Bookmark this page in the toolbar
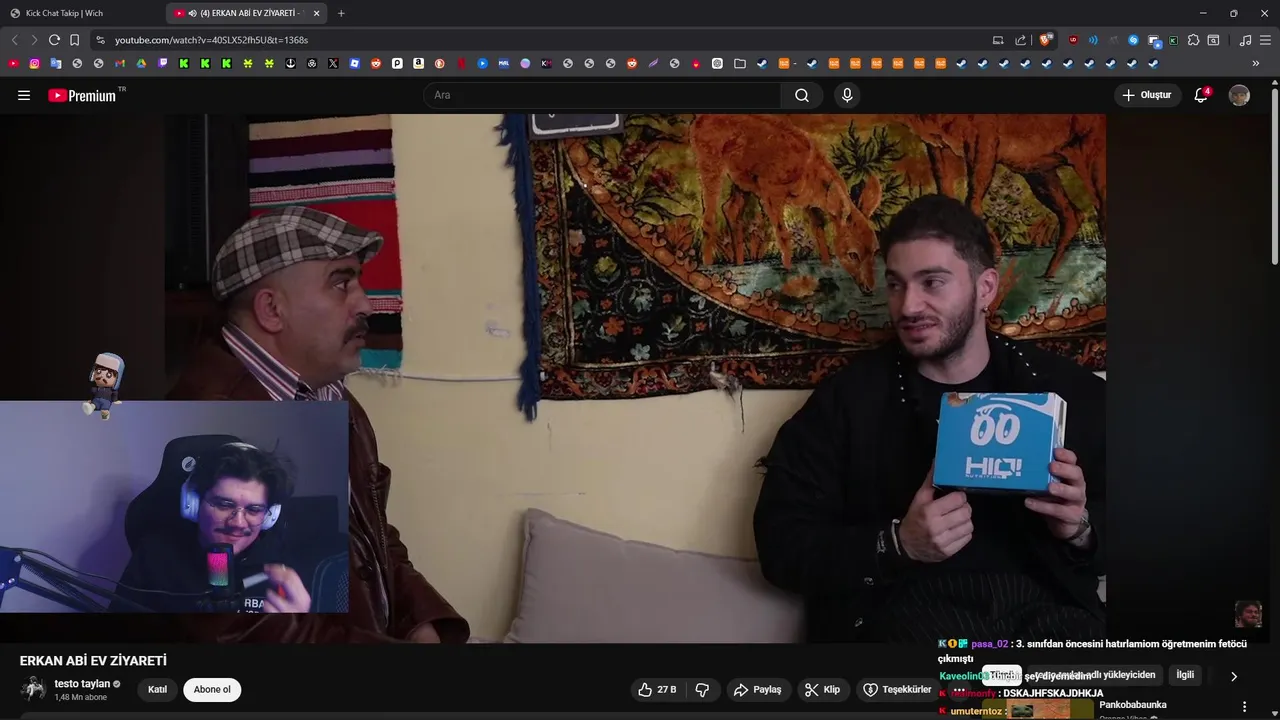This screenshot has width=1280, height=720. (74, 40)
